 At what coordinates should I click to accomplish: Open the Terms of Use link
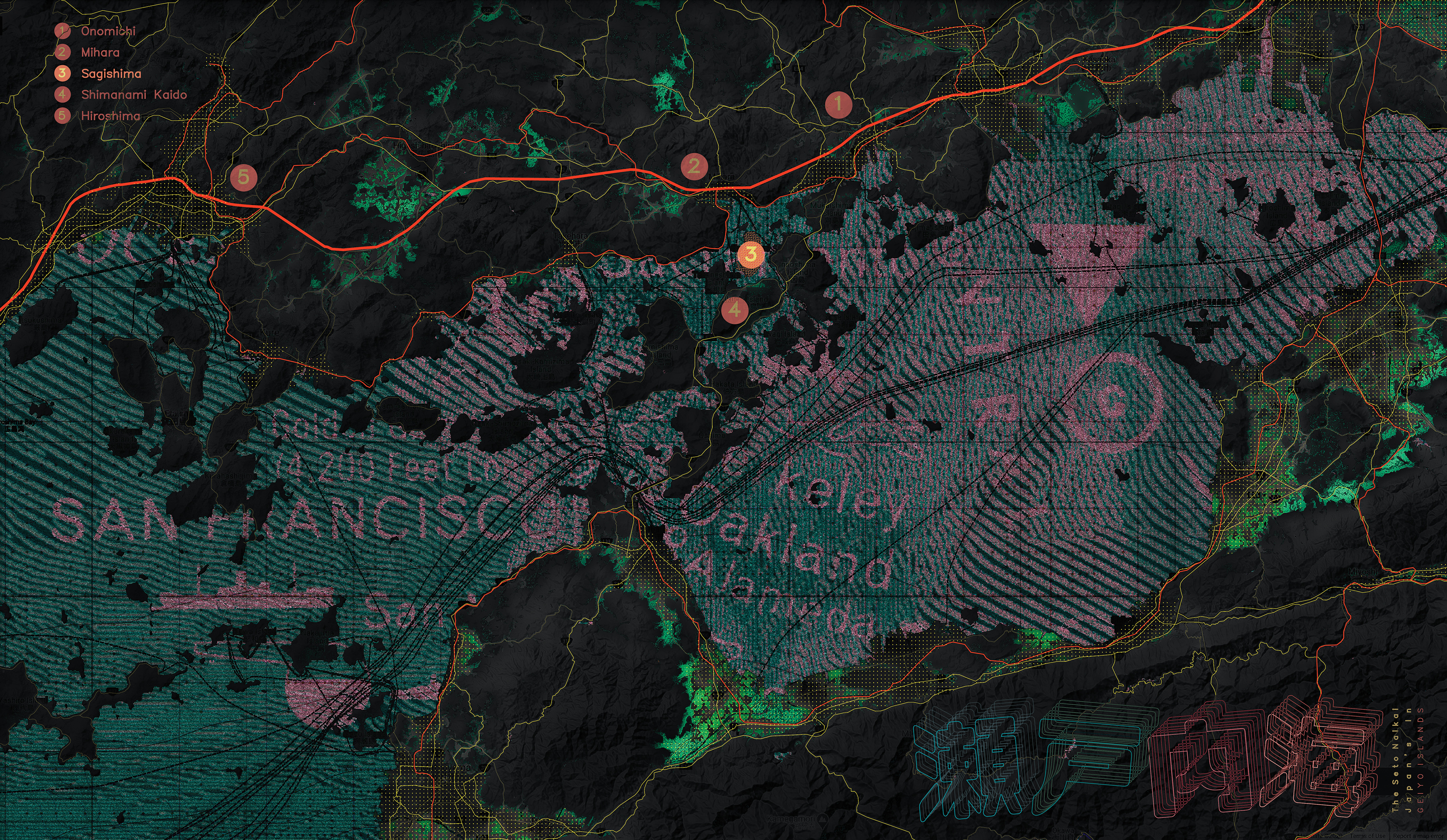1368,836
